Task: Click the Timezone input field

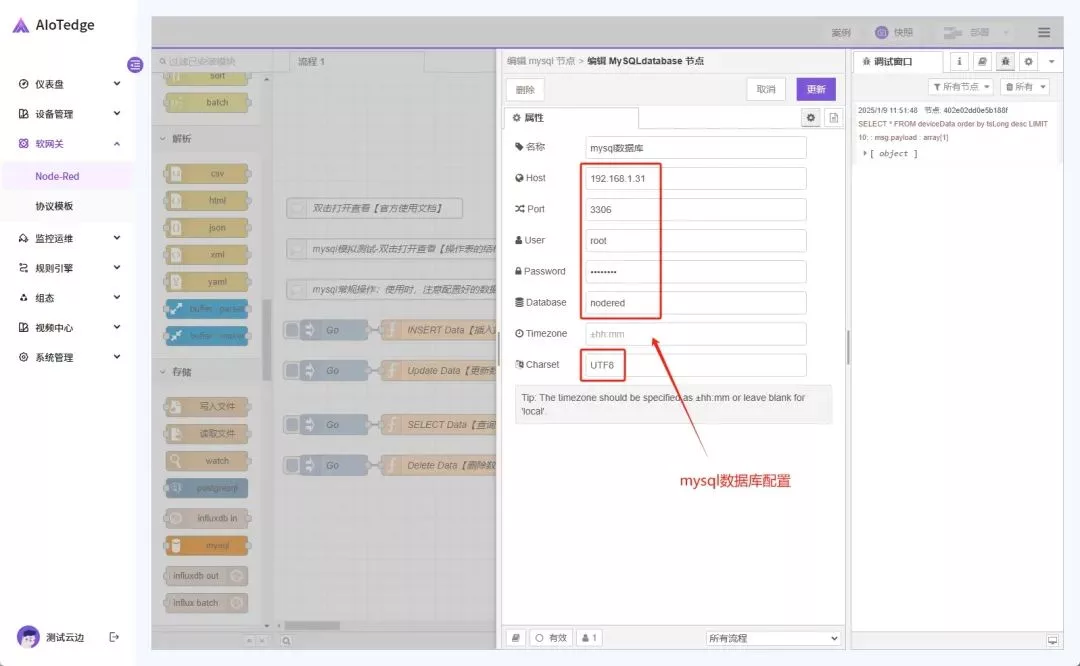Action: coord(695,334)
